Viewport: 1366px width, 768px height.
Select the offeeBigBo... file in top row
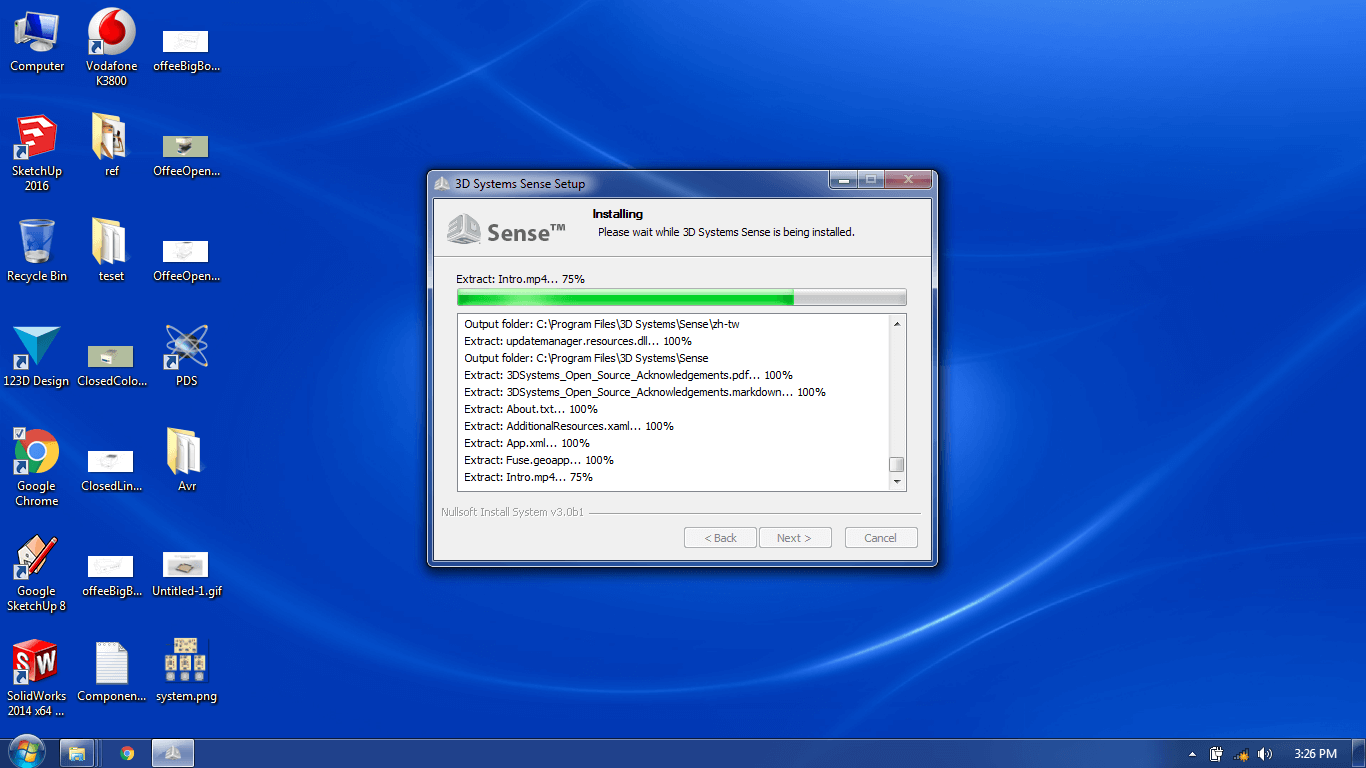[187, 50]
